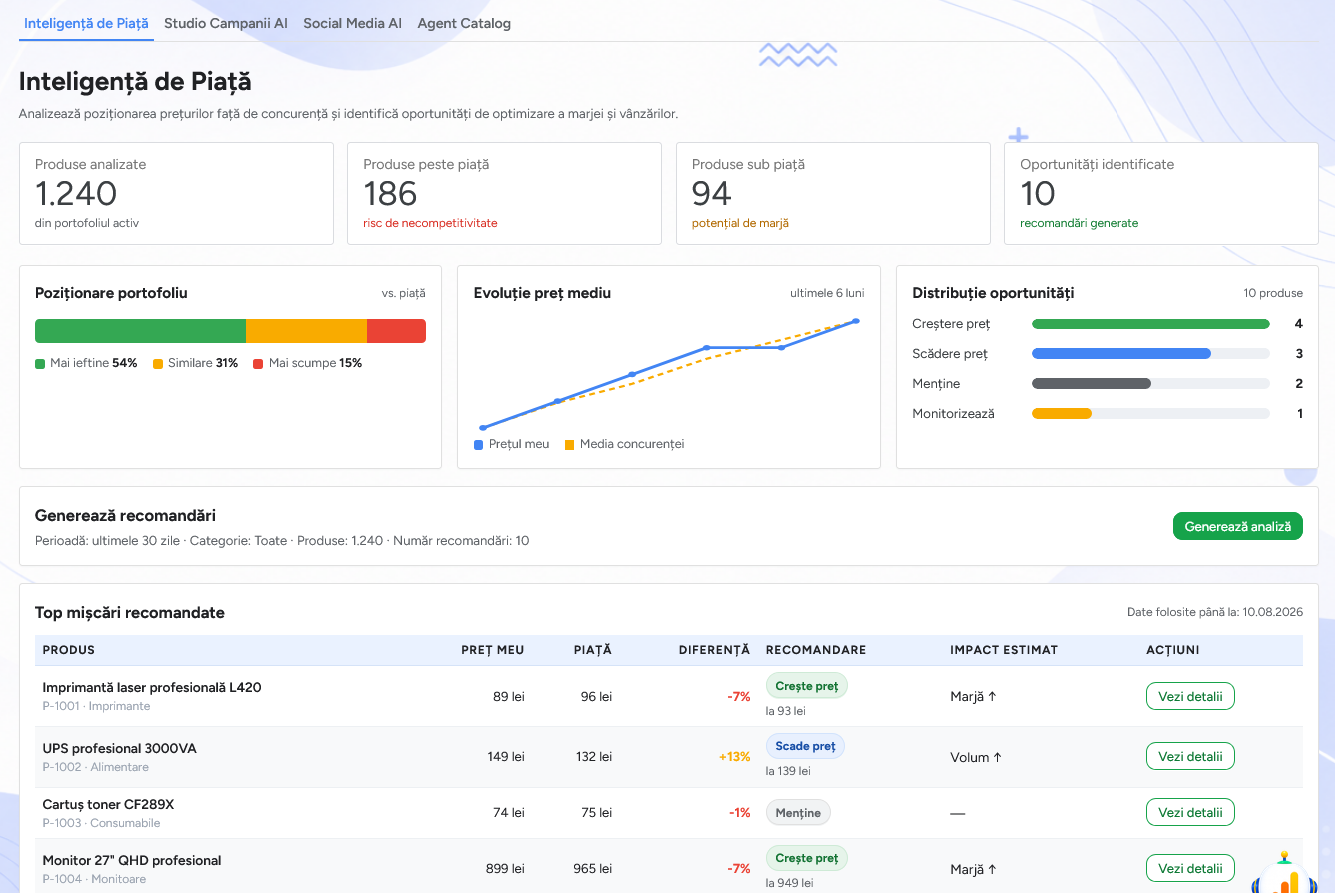Viewport: 1335px width, 893px height.
Task: Click the orange Similare legend swatch
Action: tap(158, 364)
